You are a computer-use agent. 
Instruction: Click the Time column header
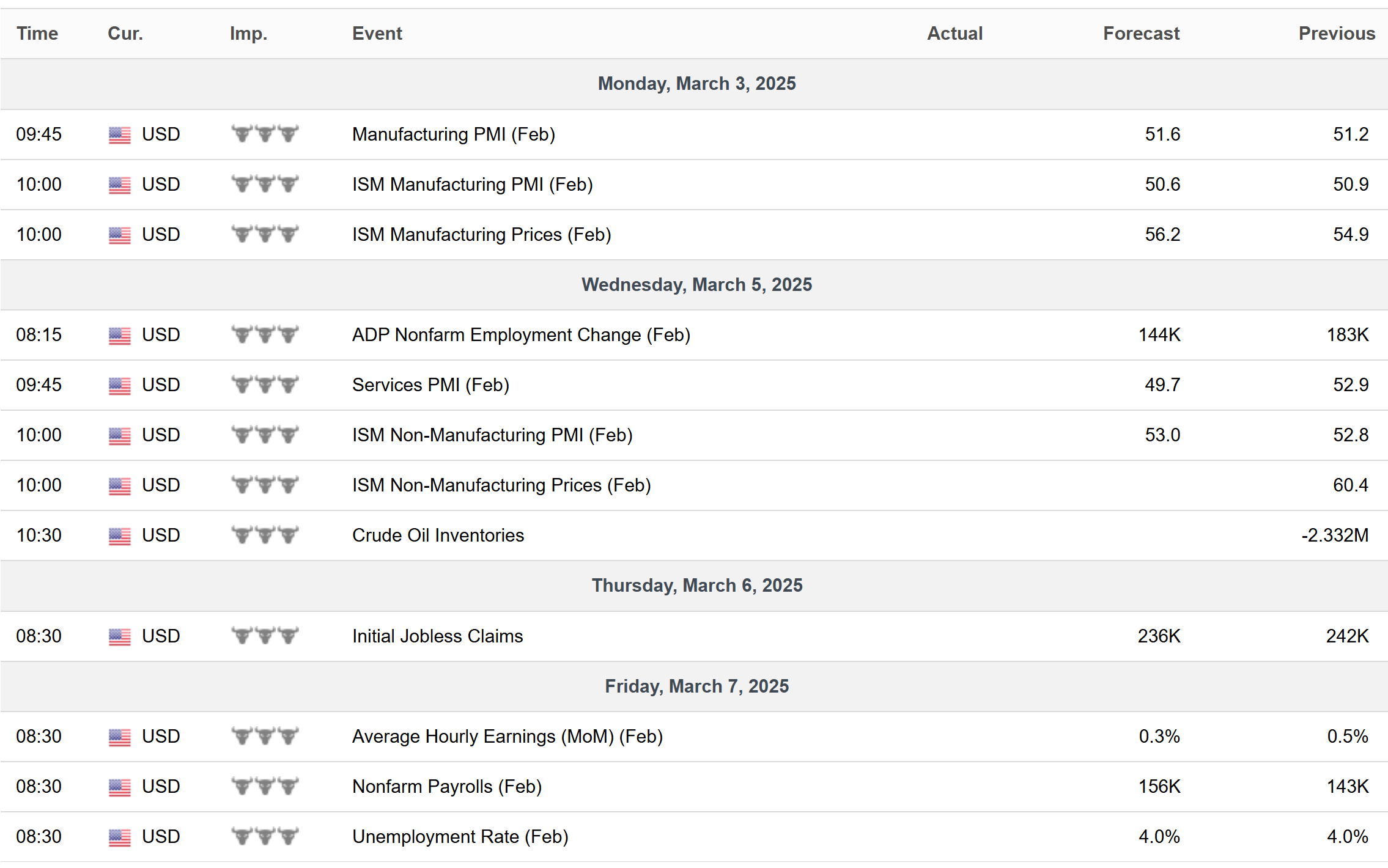tap(37, 34)
